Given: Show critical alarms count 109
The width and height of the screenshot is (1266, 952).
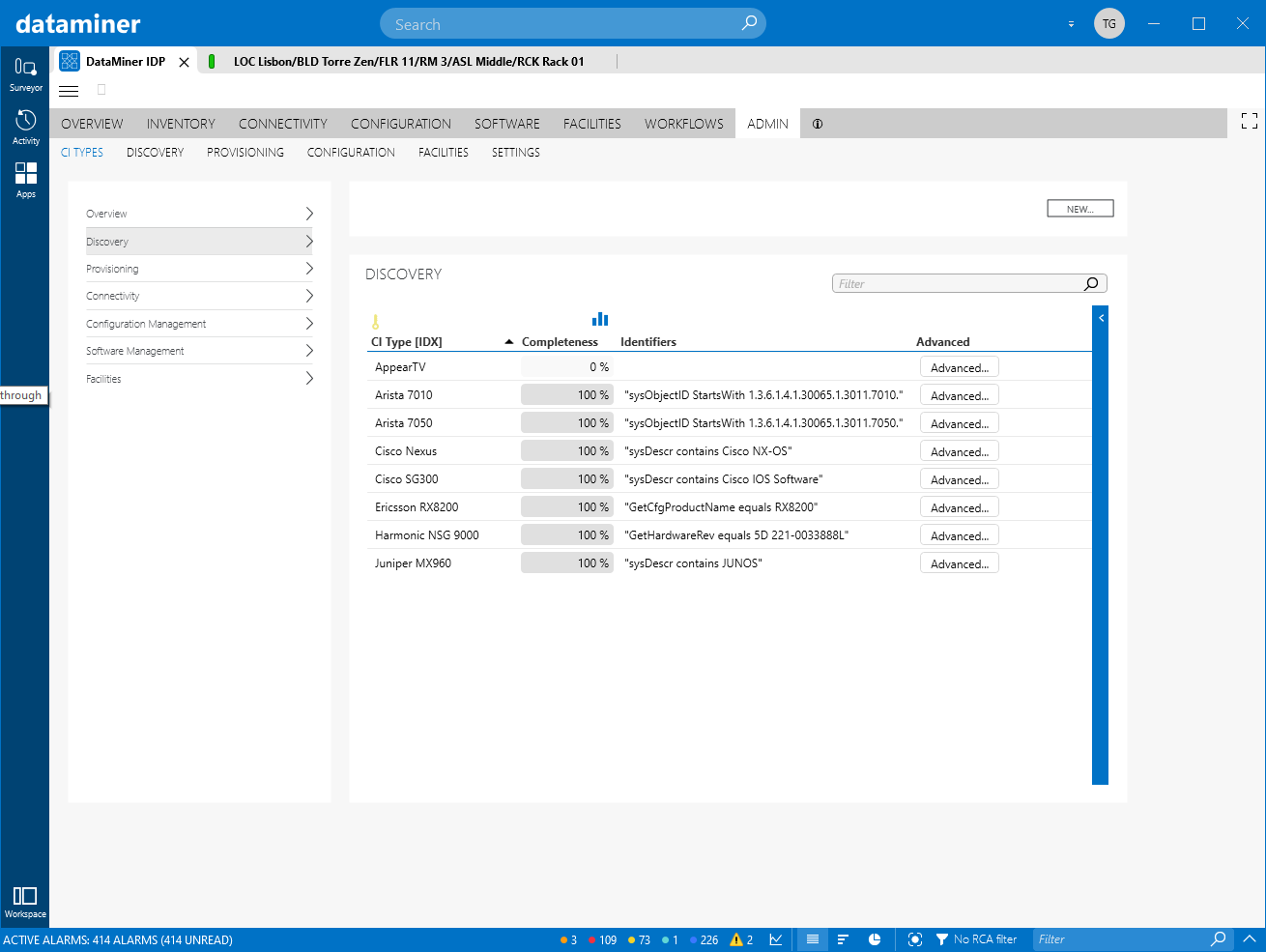Looking at the screenshot, I should tap(602, 939).
